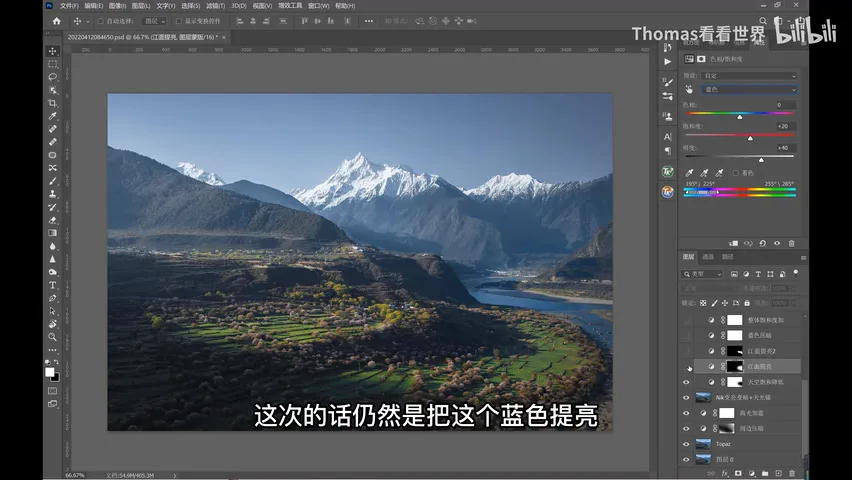Click the lightness (明度) slider handle
852x480 pixels.
(x=761, y=160)
